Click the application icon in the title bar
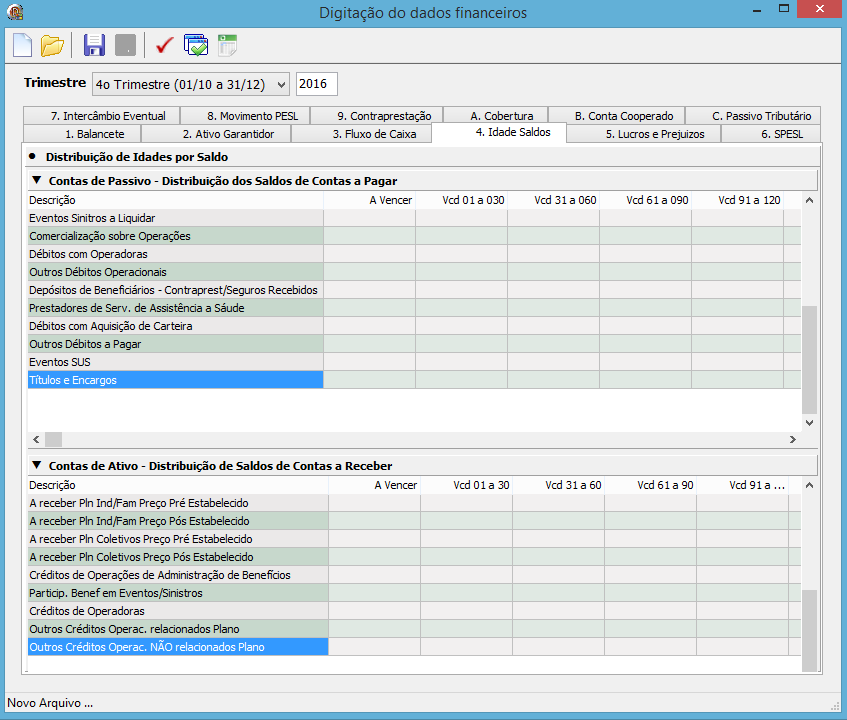 15,11
